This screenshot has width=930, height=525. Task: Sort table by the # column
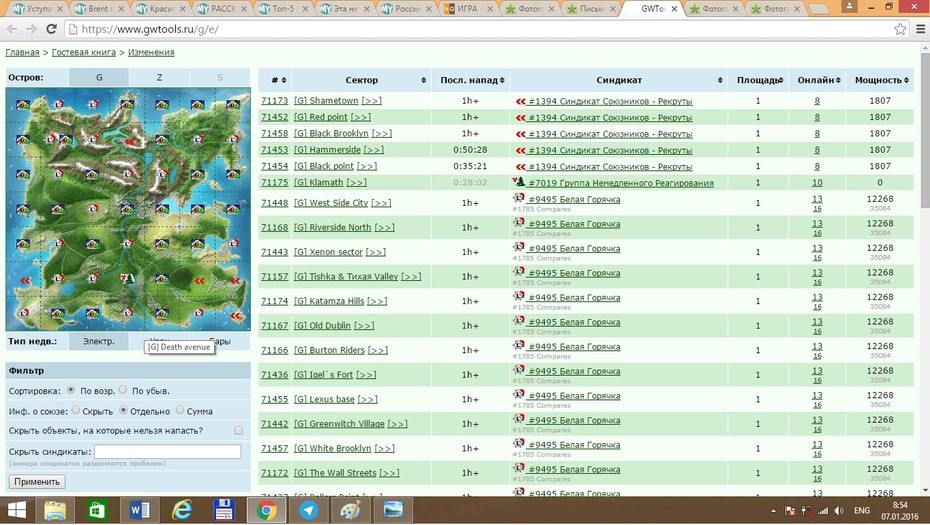pyautogui.click(x=275, y=80)
